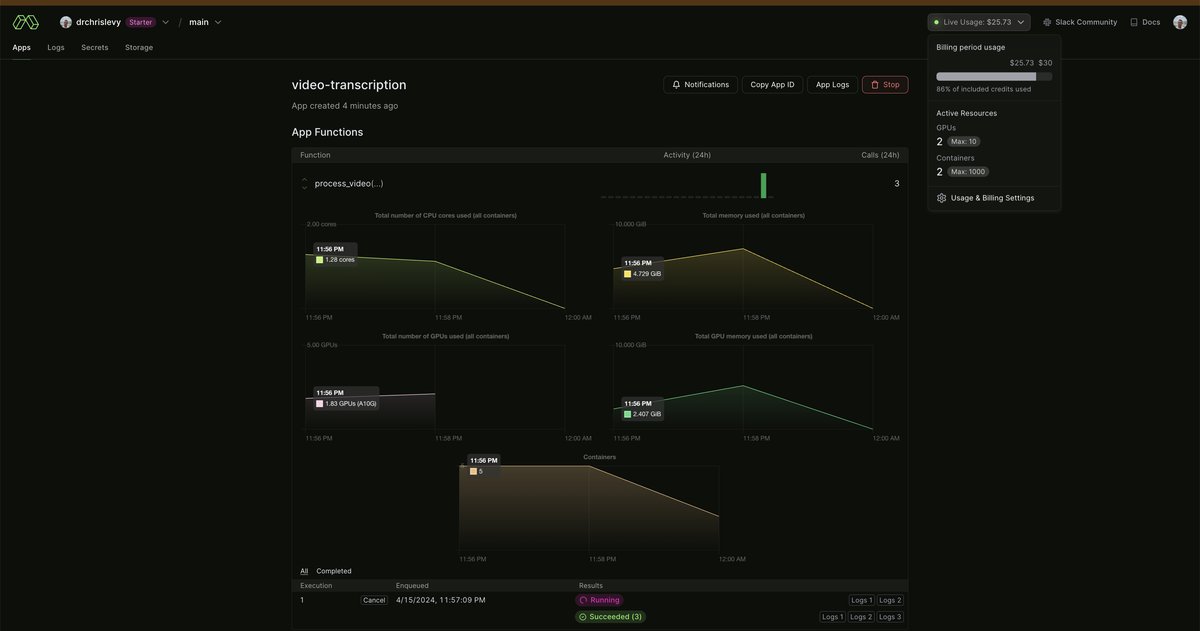
Task: Open Logs 3 for succeeded results
Action: click(890, 617)
